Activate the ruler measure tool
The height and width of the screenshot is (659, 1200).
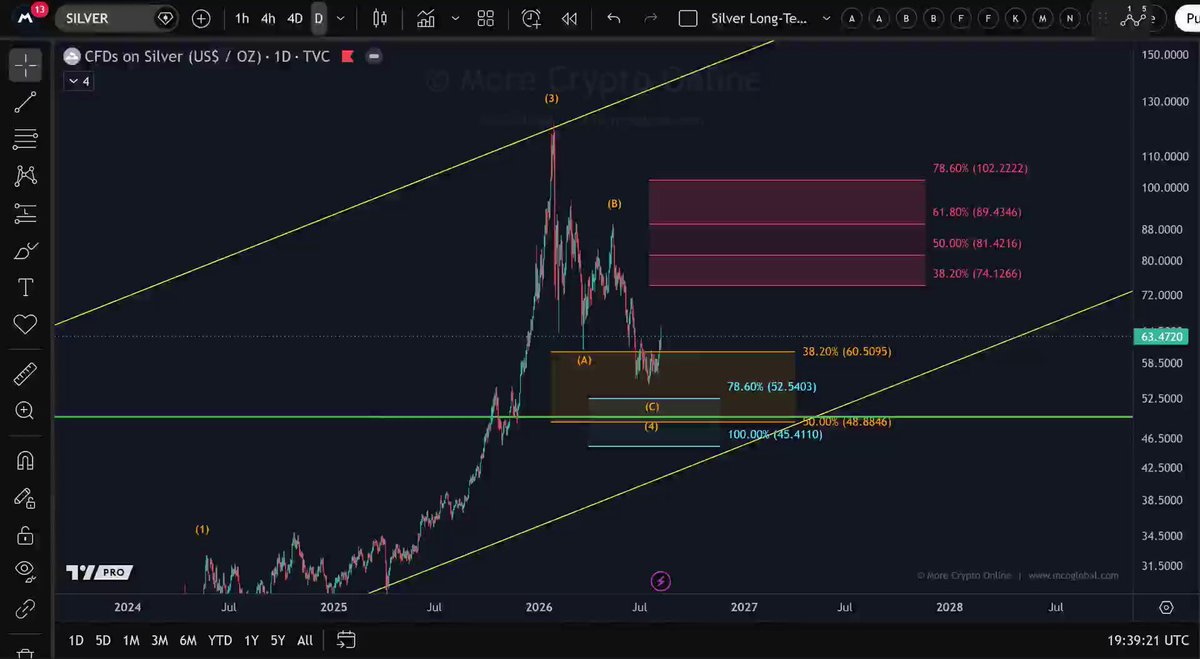pos(25,375)
